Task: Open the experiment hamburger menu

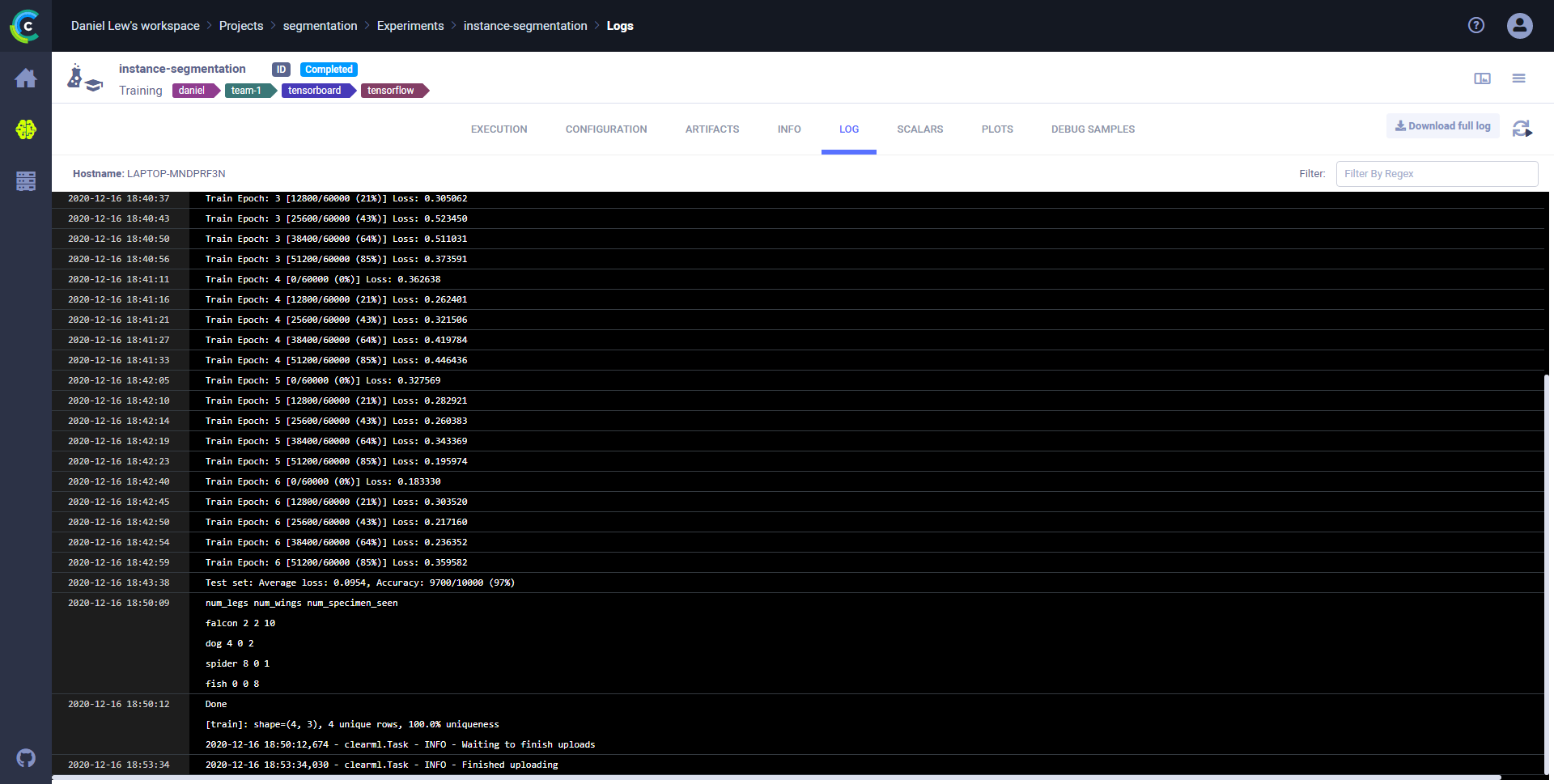Action: click(x=1518, y=78)
